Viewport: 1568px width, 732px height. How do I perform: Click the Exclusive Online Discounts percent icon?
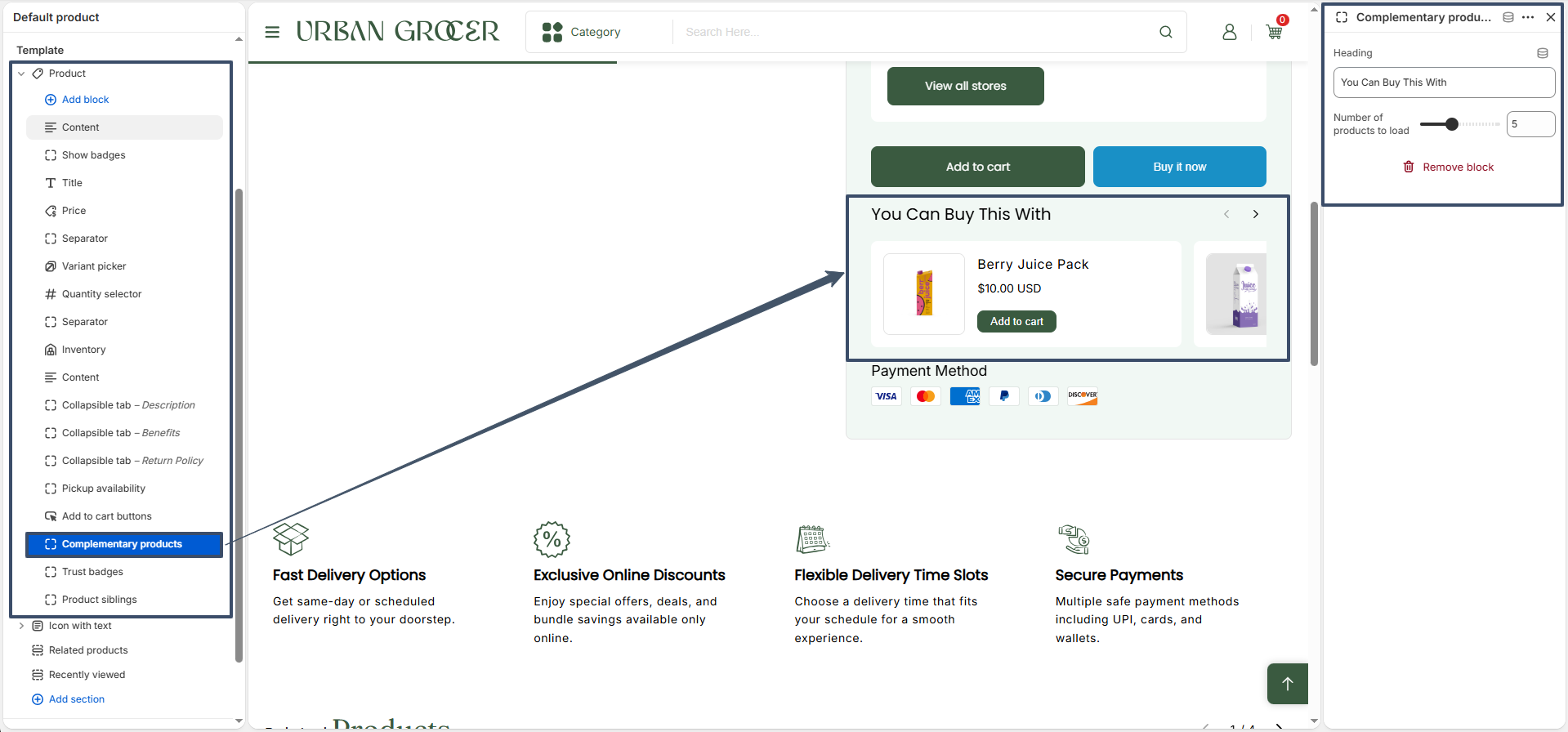(x=552, y=539)
